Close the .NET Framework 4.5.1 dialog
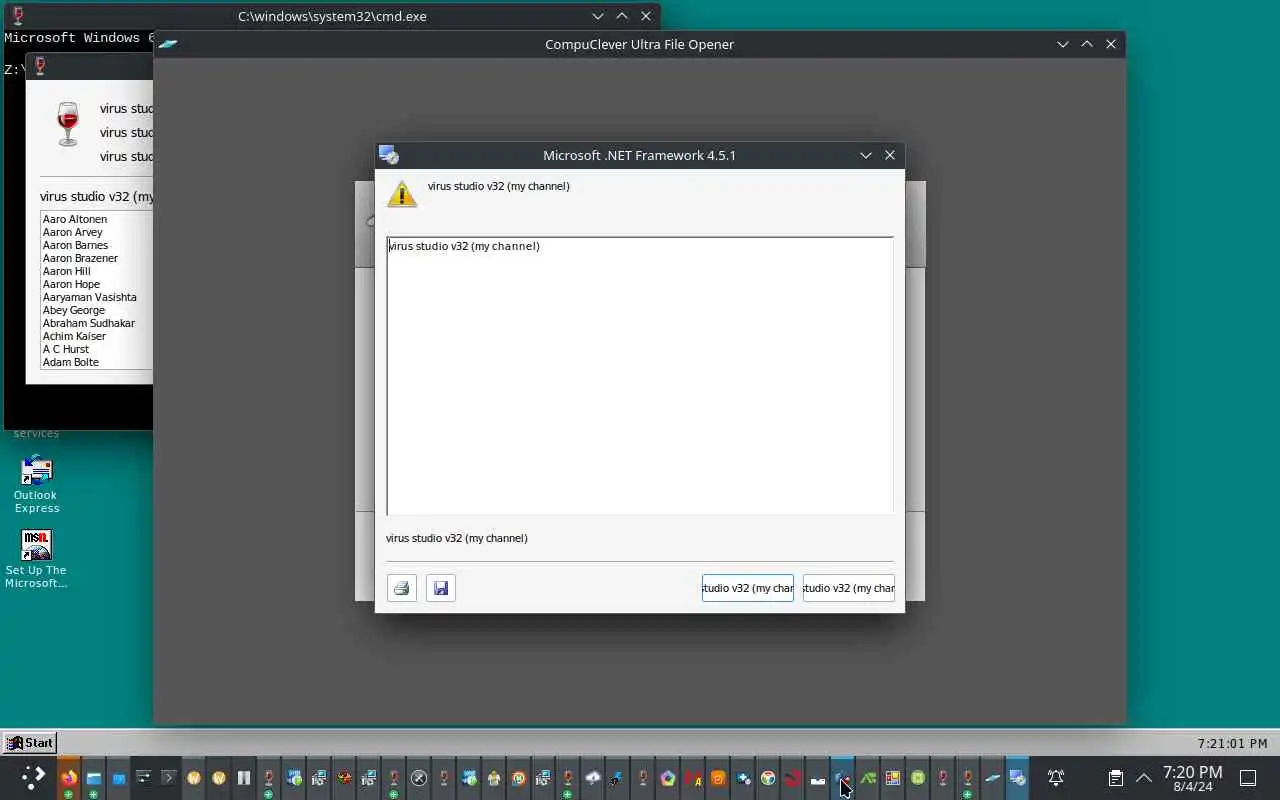Image resolution: width=1280 pixels, height=800 pixels. [x=890, y=155]
